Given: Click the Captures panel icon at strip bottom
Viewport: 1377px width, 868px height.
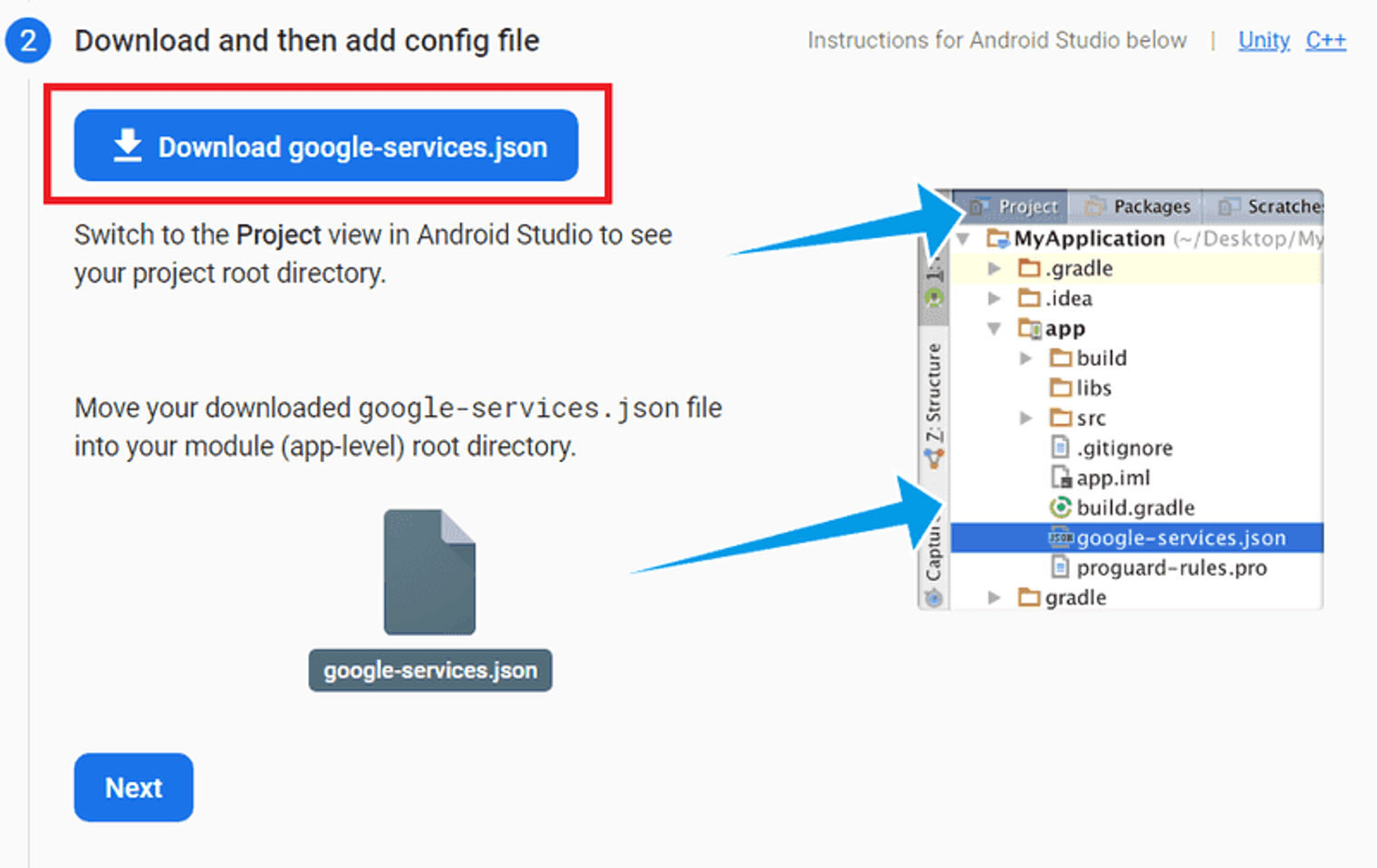Looking at the screenshot, I should (933, 598).
